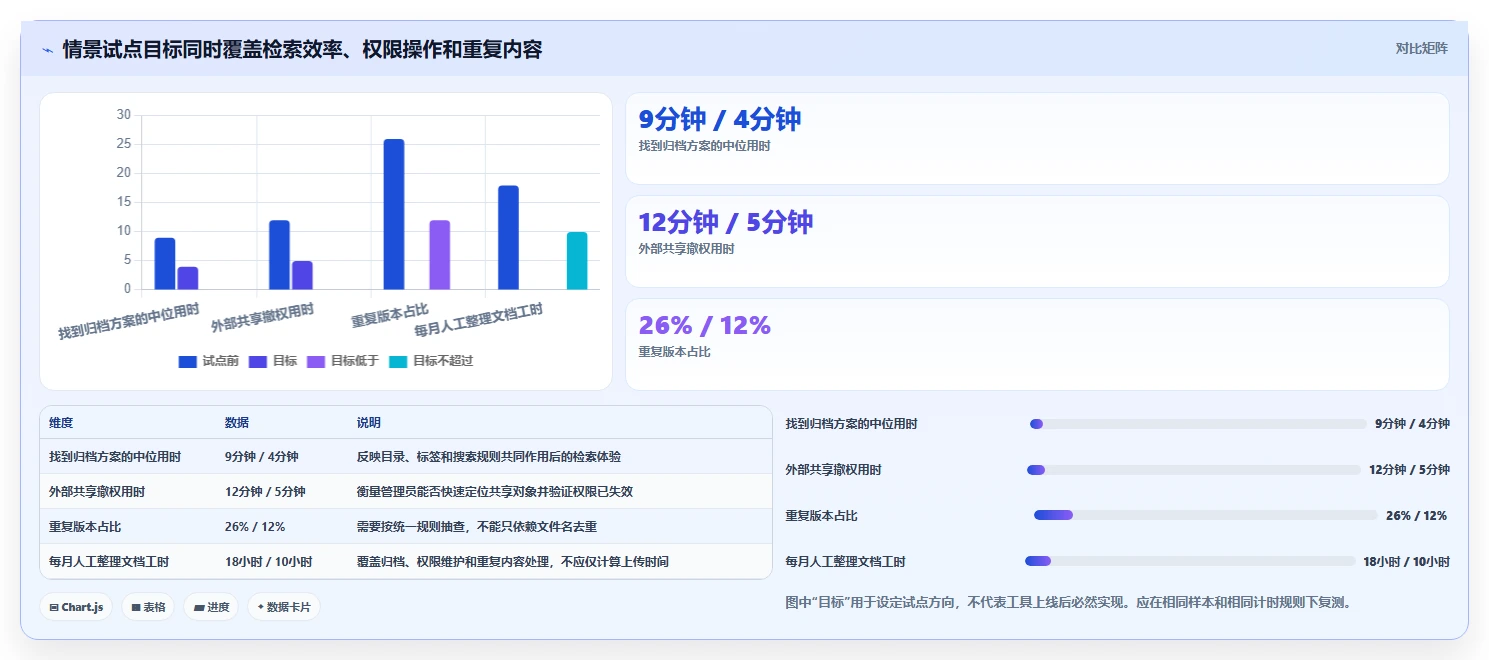Click progress value 26% / 12% at row end
This screenshot has width=1489, height=660.
(x=1416, y=516)
